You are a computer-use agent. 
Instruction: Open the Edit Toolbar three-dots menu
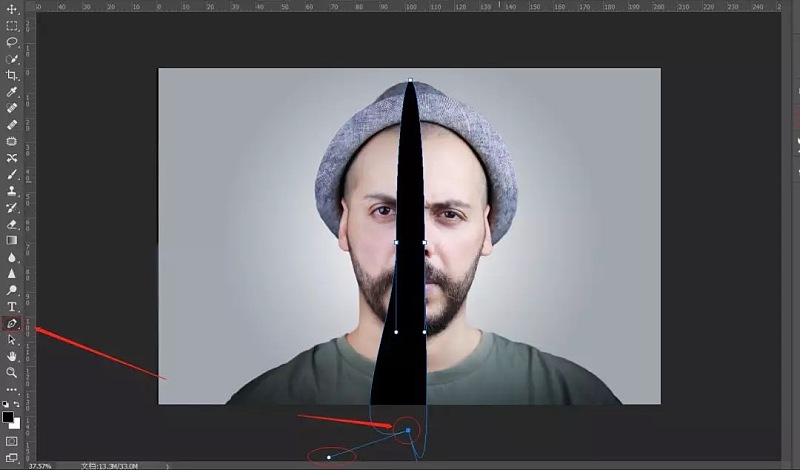(11, 389)
